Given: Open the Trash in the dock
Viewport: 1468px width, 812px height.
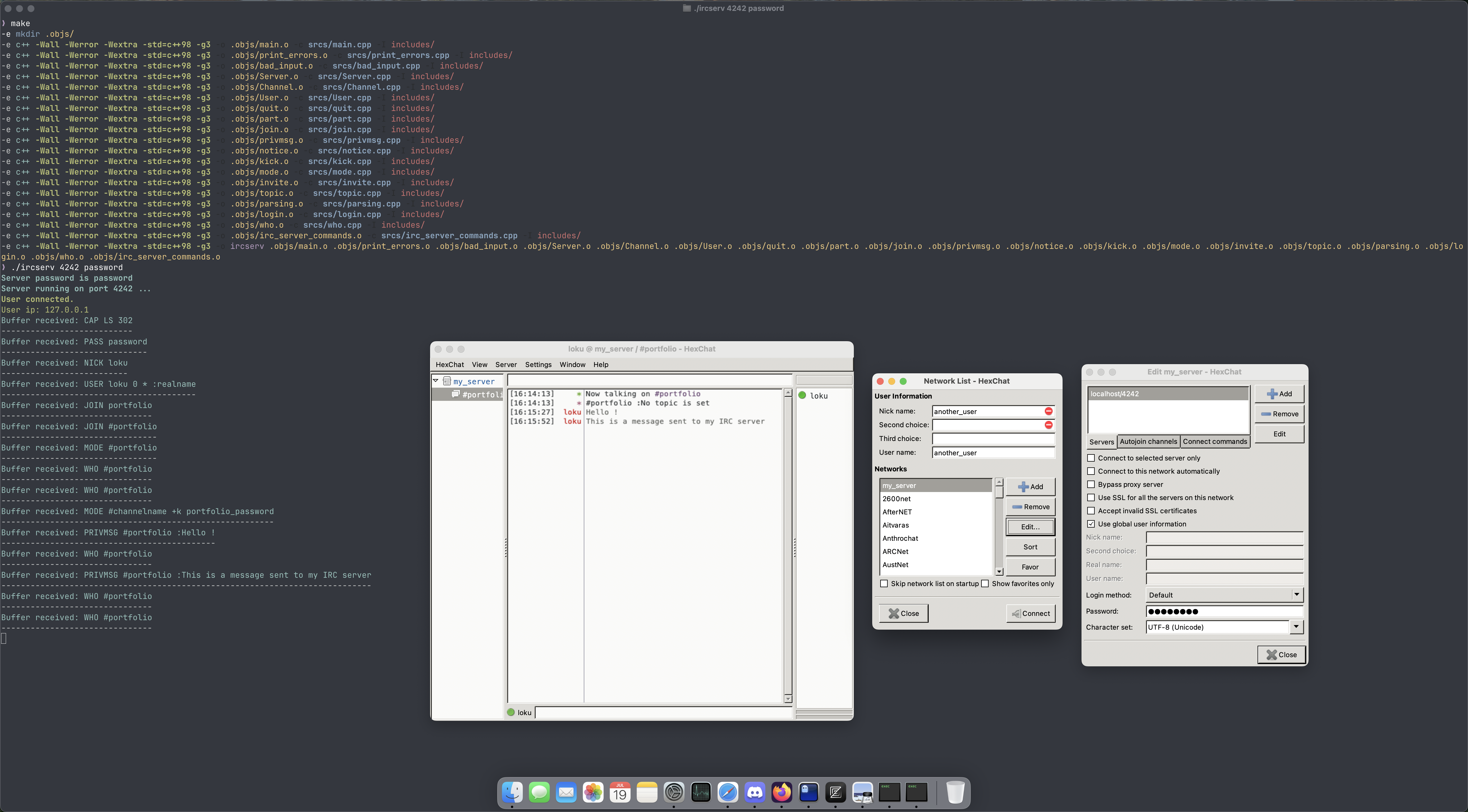Looking at the screenshot, I should click(955, 792).
